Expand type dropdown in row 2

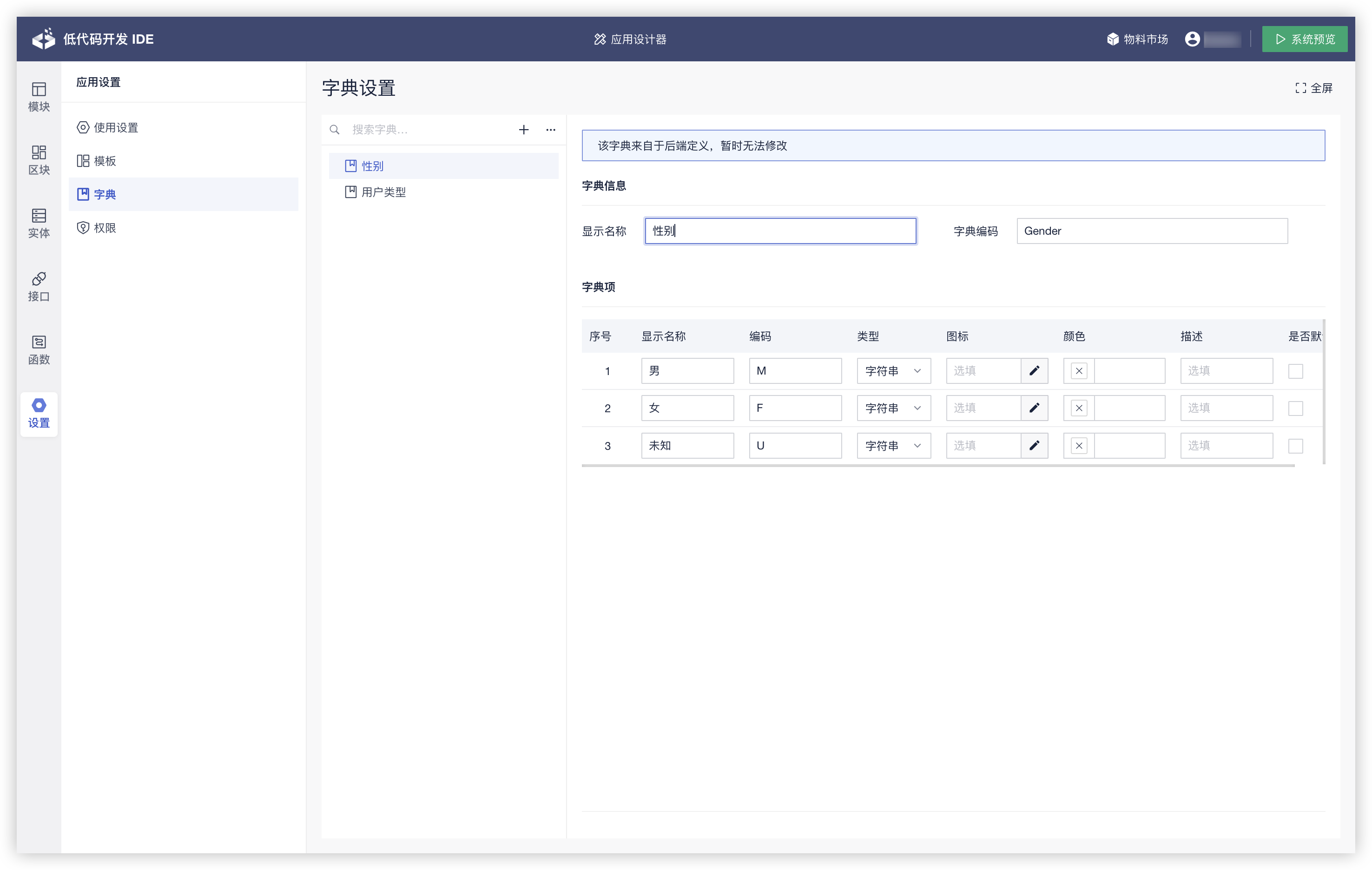893,408
